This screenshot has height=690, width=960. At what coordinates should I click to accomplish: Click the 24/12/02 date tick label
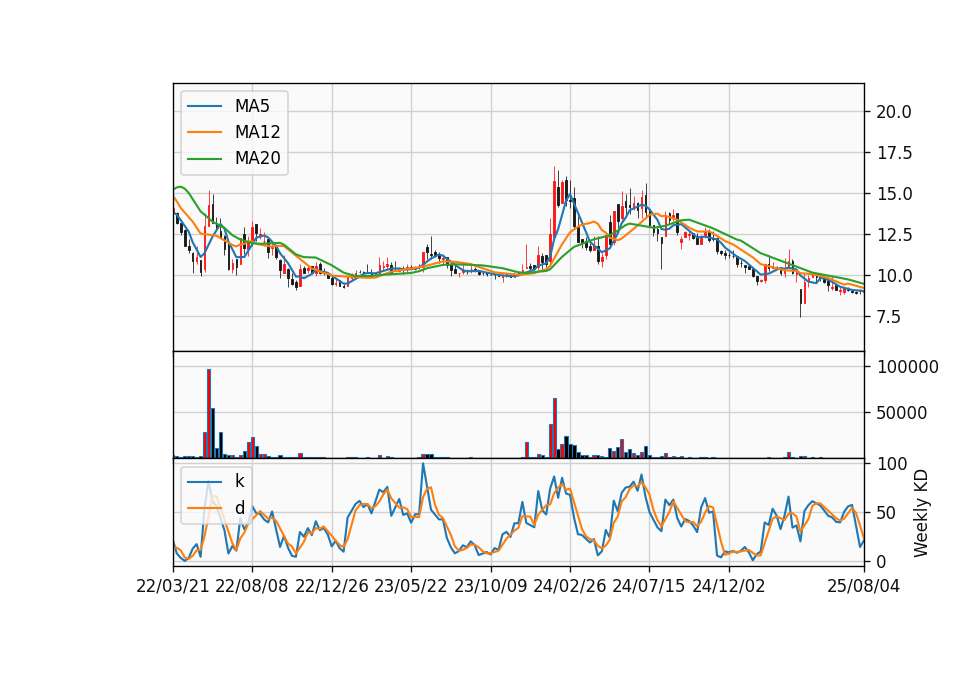(729, 586)
